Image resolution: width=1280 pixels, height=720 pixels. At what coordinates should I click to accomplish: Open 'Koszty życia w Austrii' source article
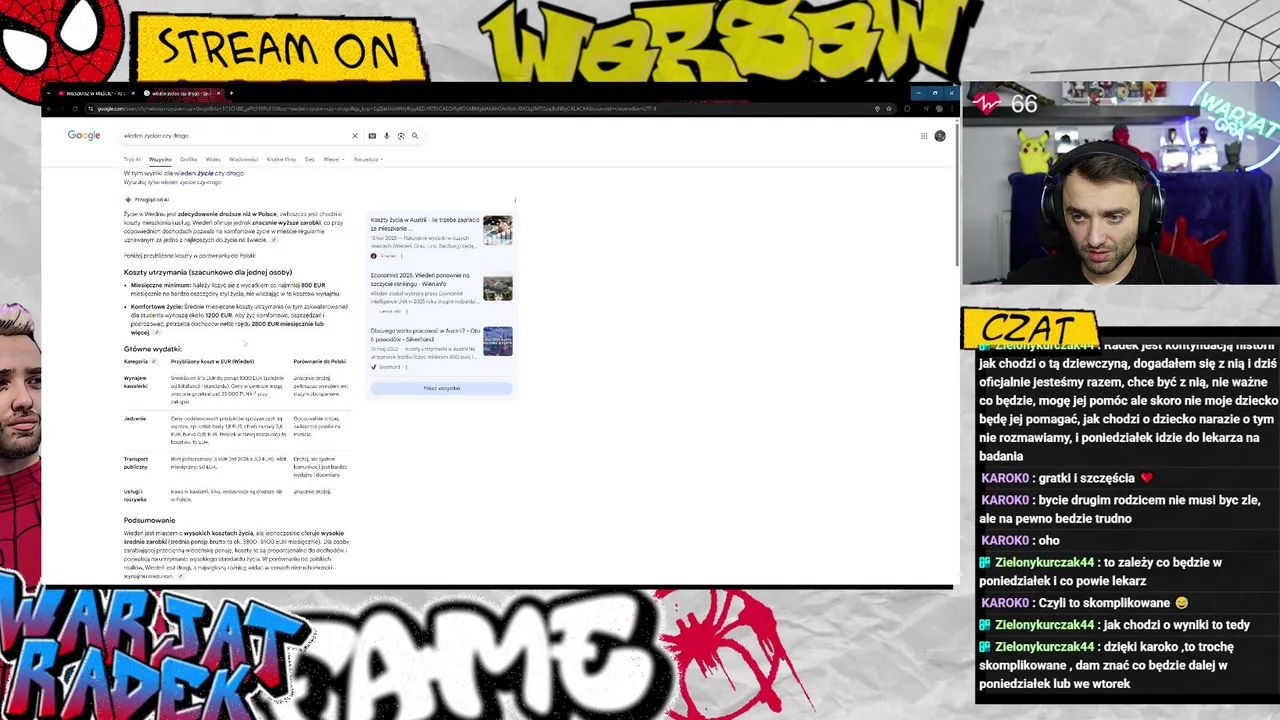425,224
